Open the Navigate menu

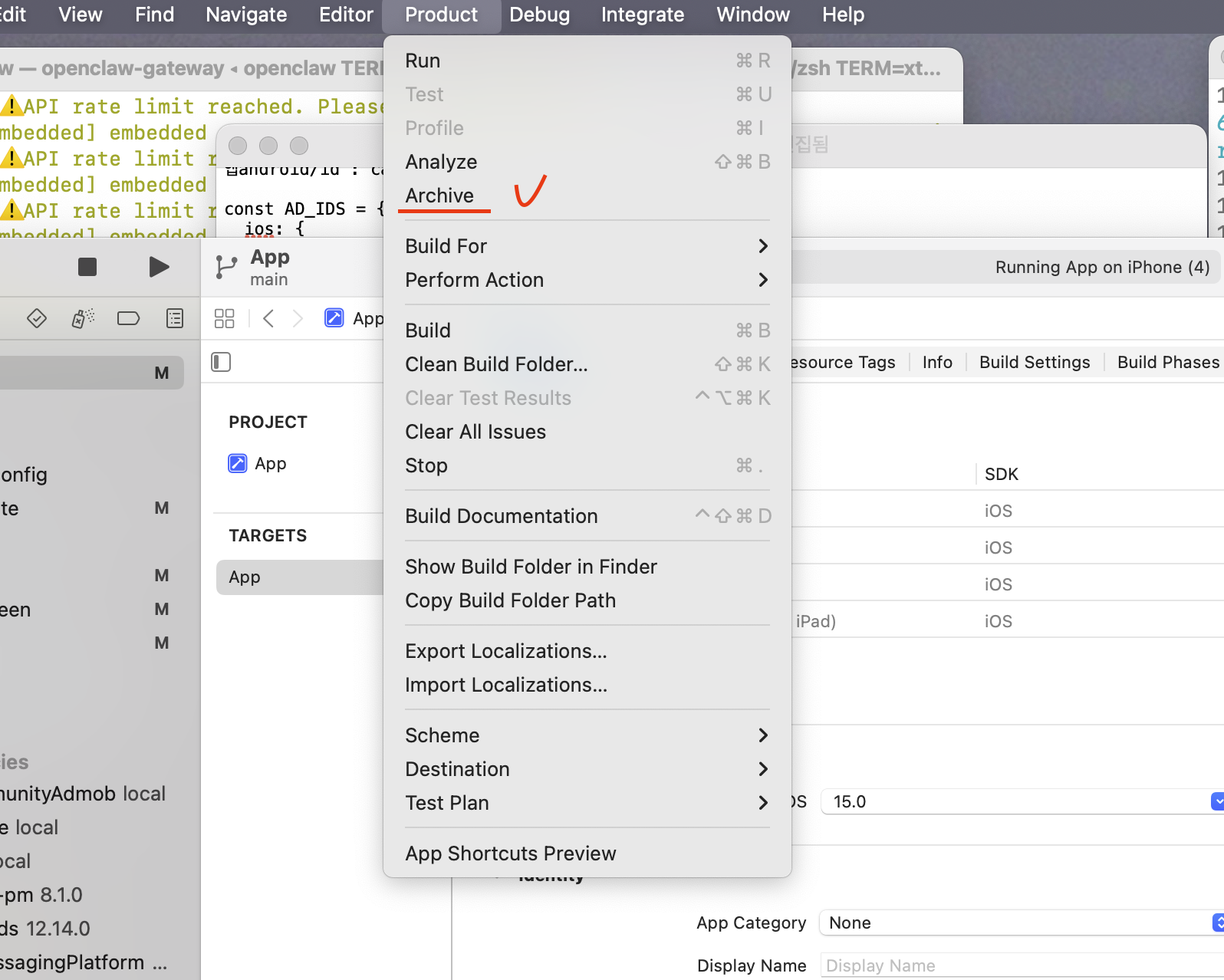pyautogui.click(x=246, y=15)
